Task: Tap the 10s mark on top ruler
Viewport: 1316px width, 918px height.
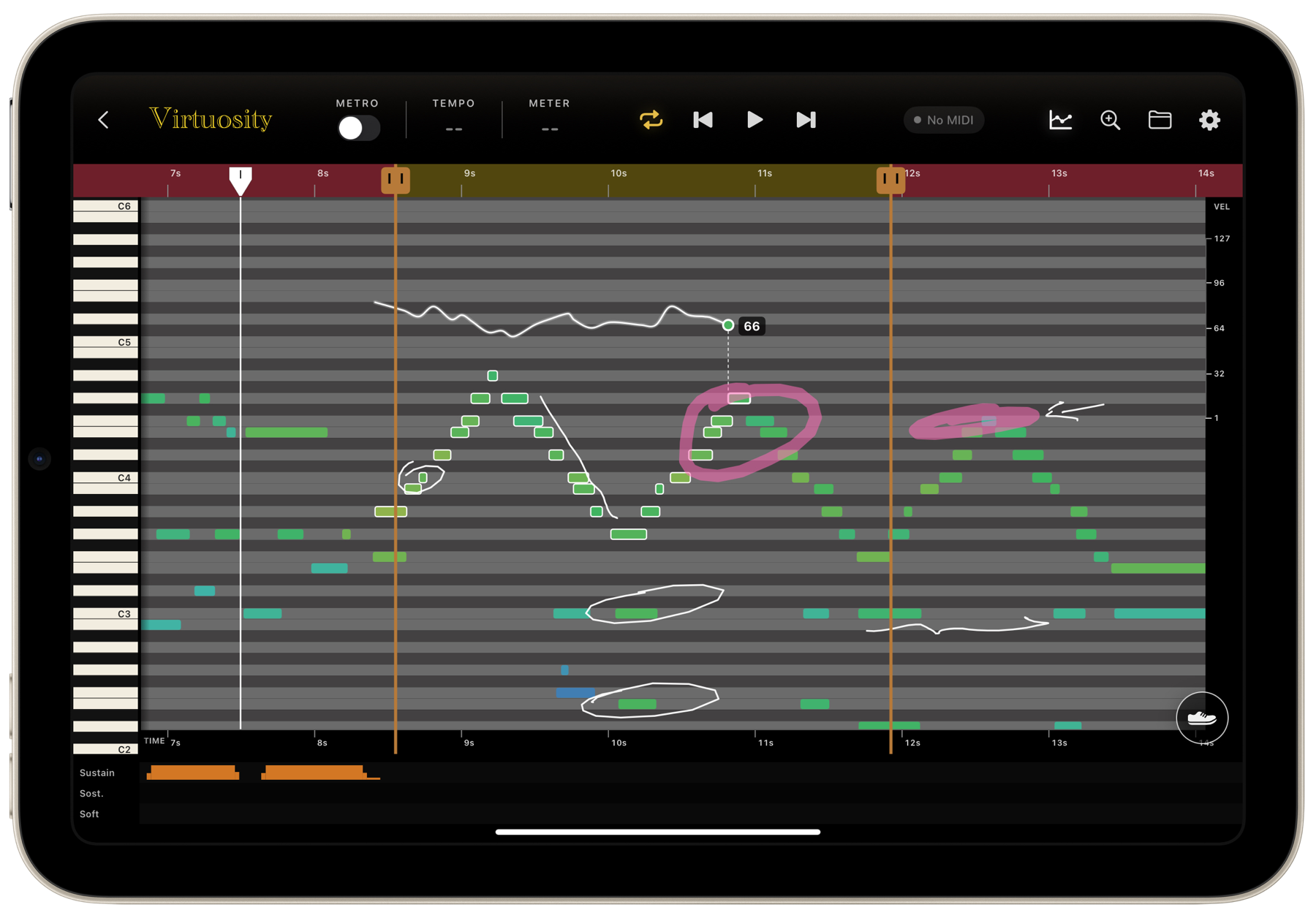Action: [619, 173]
